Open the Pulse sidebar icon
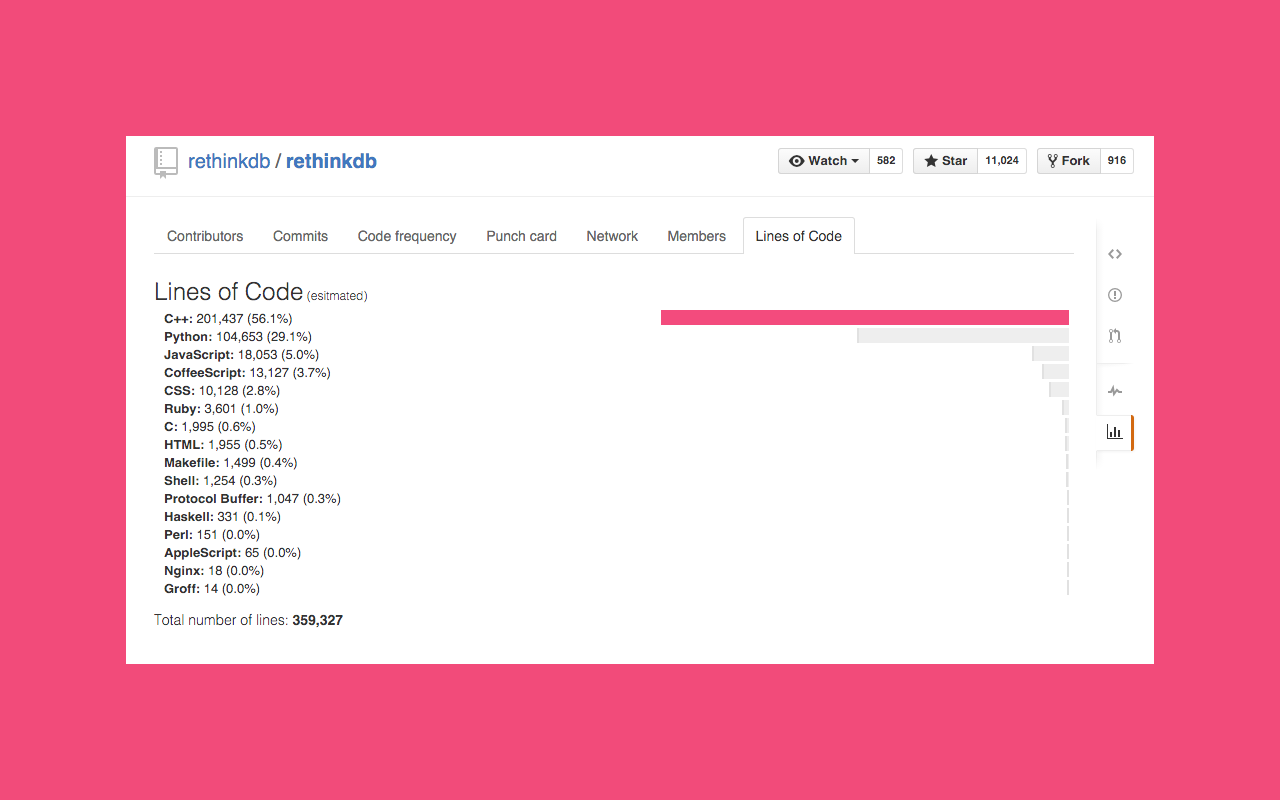The height and width of the screenshot is (800, 1280). point(1114,391)
